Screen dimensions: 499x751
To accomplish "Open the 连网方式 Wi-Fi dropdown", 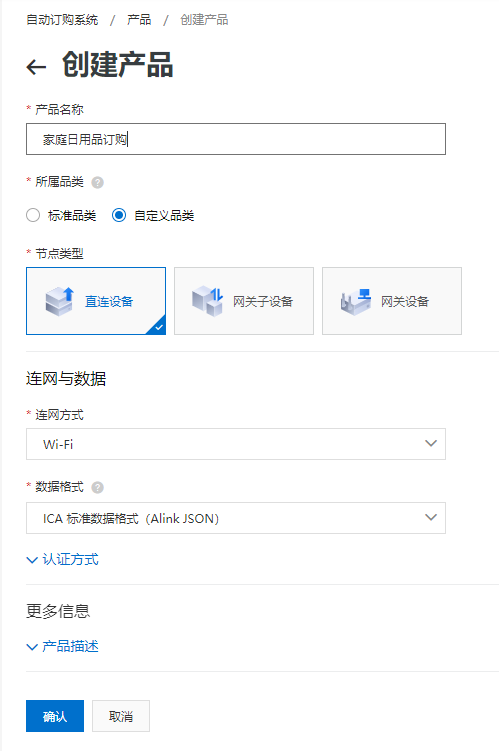I will (236, 444).
